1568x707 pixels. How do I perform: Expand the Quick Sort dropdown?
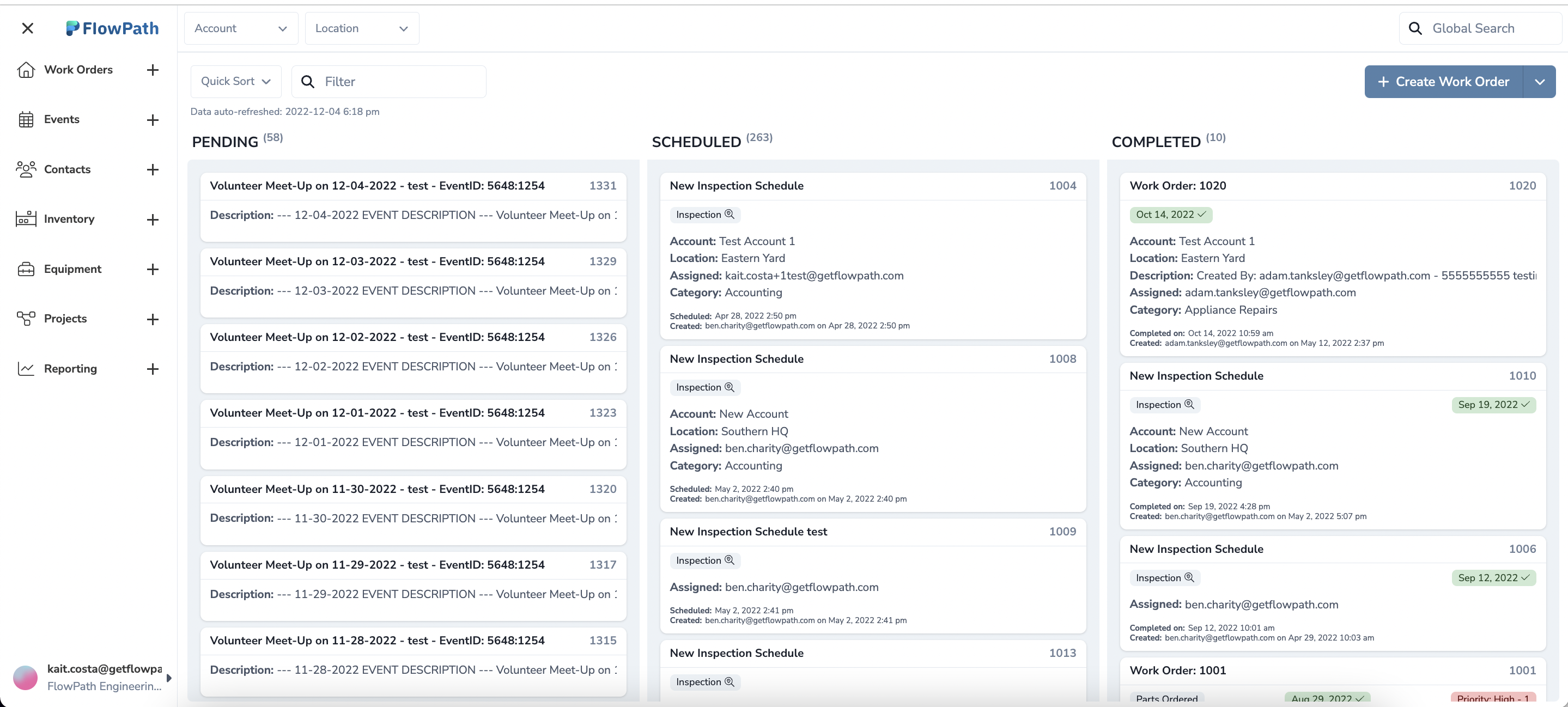(x=235, y=81)
